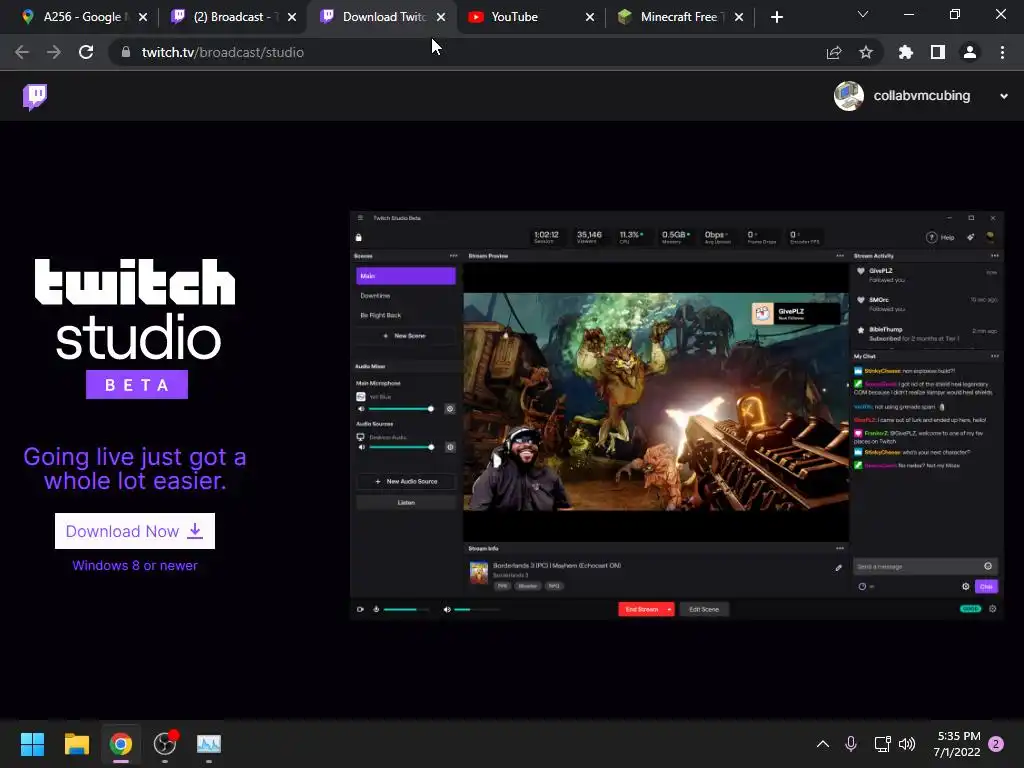Close the YouTube tab
The height and width of the screenshot is (768, 1024).
point(590,17)
